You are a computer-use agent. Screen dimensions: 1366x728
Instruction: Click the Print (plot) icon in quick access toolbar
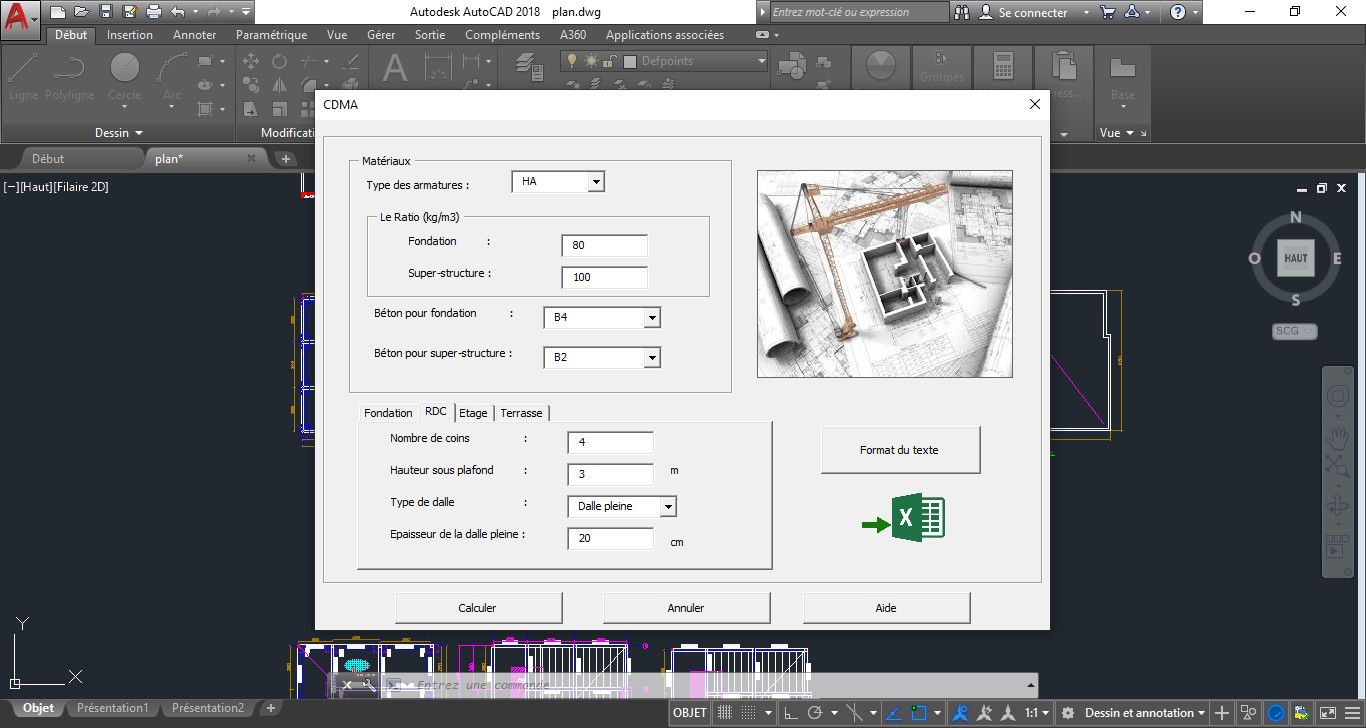point(153,12)
